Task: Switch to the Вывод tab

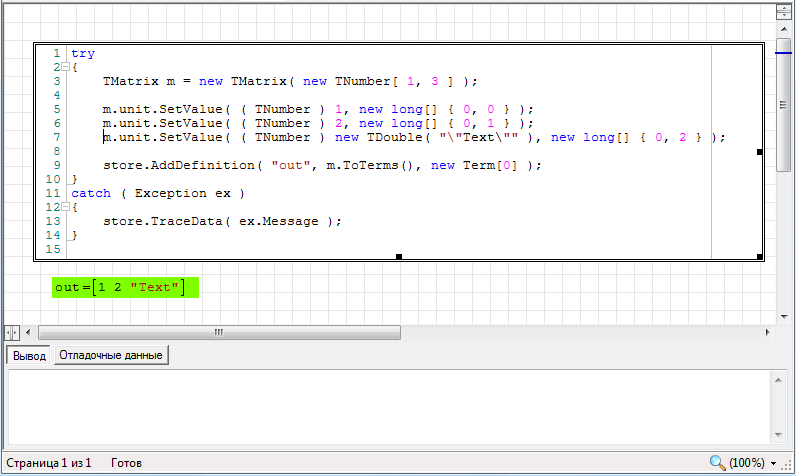Action: [29, 355]
